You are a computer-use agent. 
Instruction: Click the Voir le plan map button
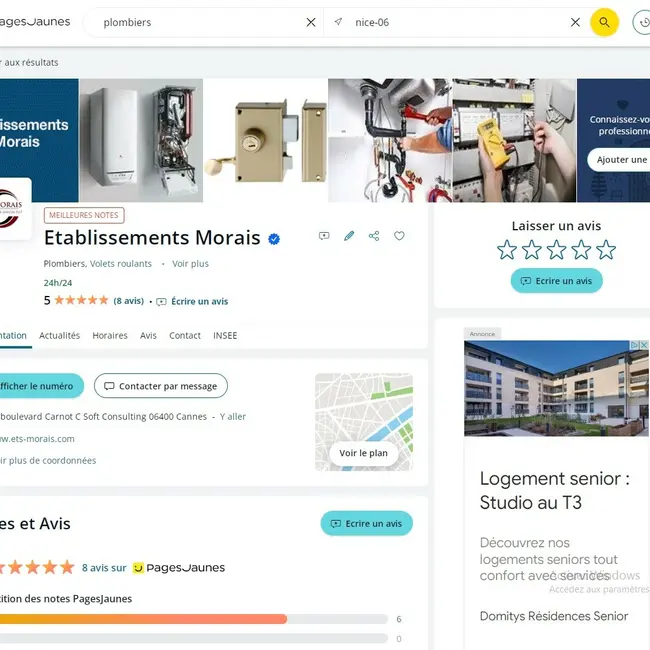tap(364, 453)
